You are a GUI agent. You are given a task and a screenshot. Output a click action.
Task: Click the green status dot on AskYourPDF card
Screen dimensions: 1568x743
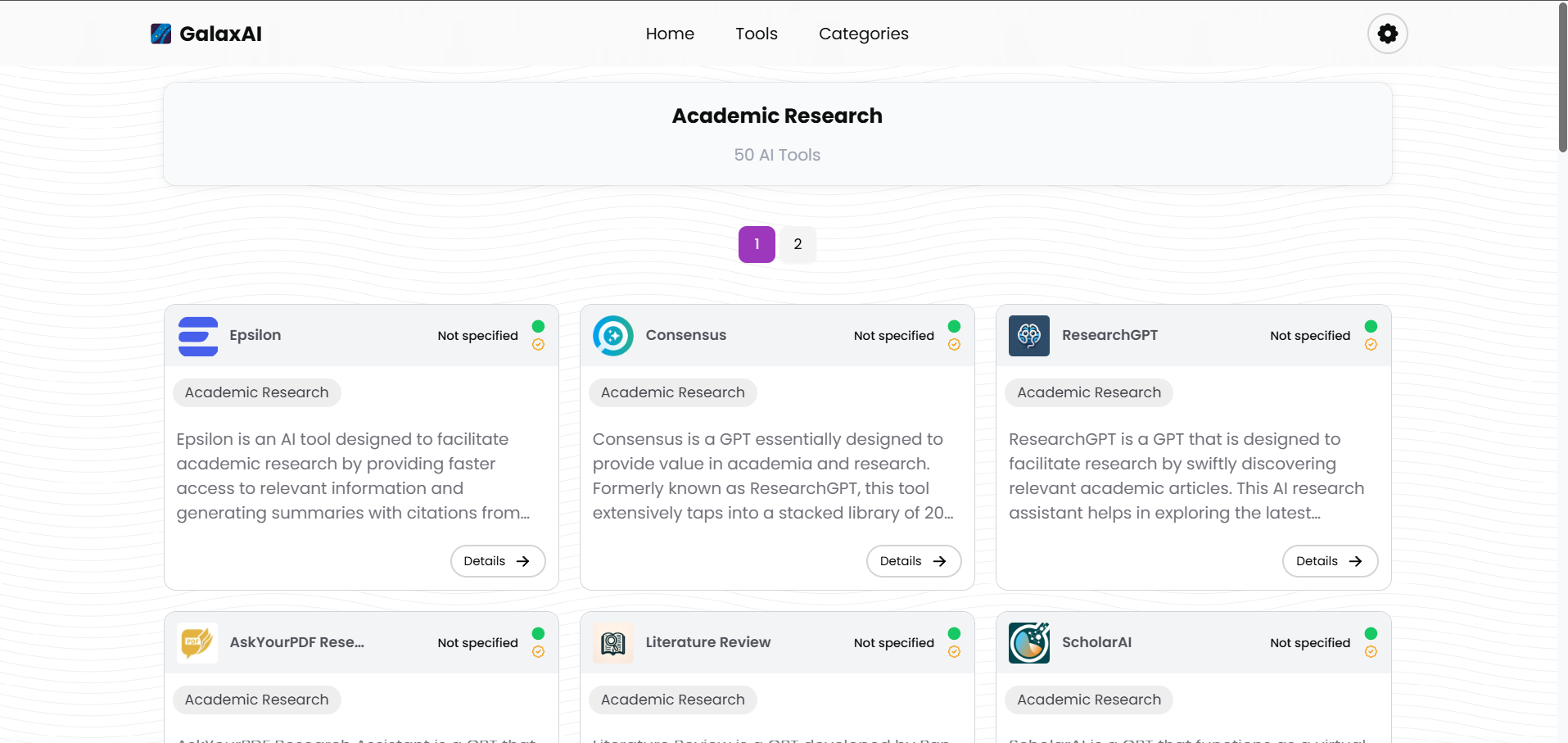pos(538,633)
